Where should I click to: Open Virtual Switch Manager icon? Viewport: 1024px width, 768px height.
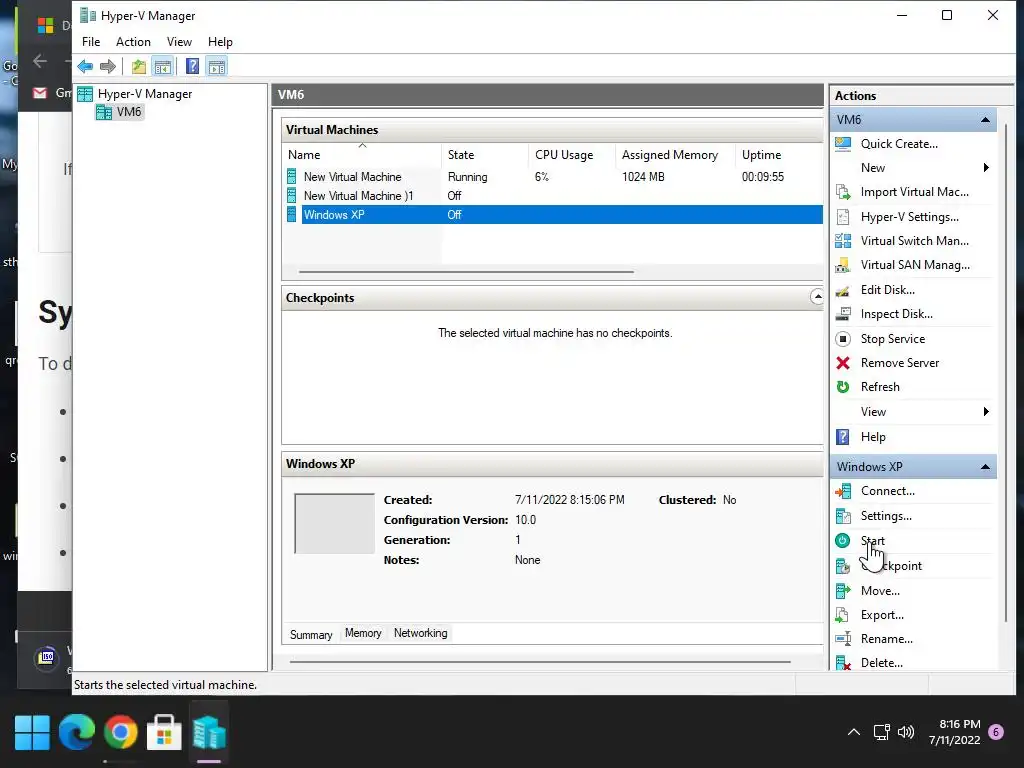pyautogui.click(x=843, y=241)
